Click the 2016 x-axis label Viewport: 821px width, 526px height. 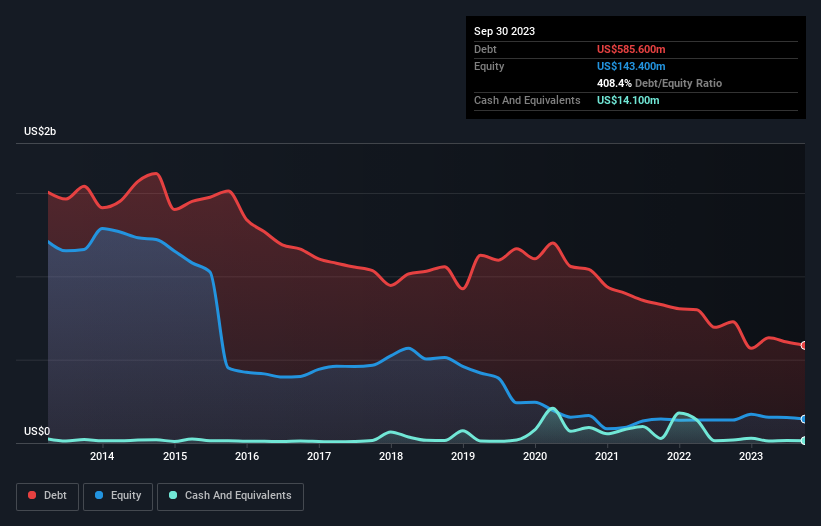[x=247, y=456]
